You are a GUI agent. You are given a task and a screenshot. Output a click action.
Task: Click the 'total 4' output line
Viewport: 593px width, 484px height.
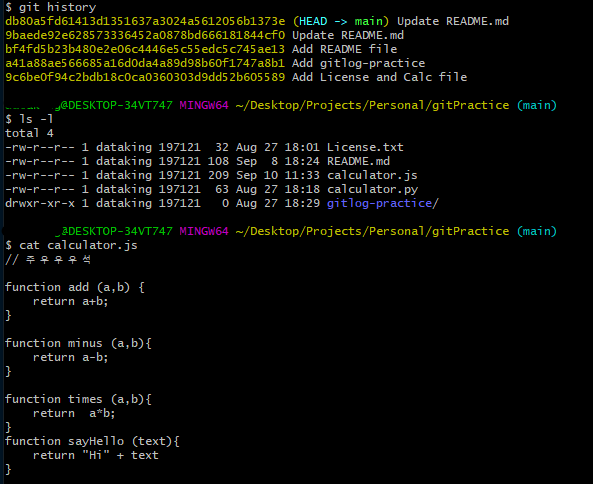click(x=29, y=133)
